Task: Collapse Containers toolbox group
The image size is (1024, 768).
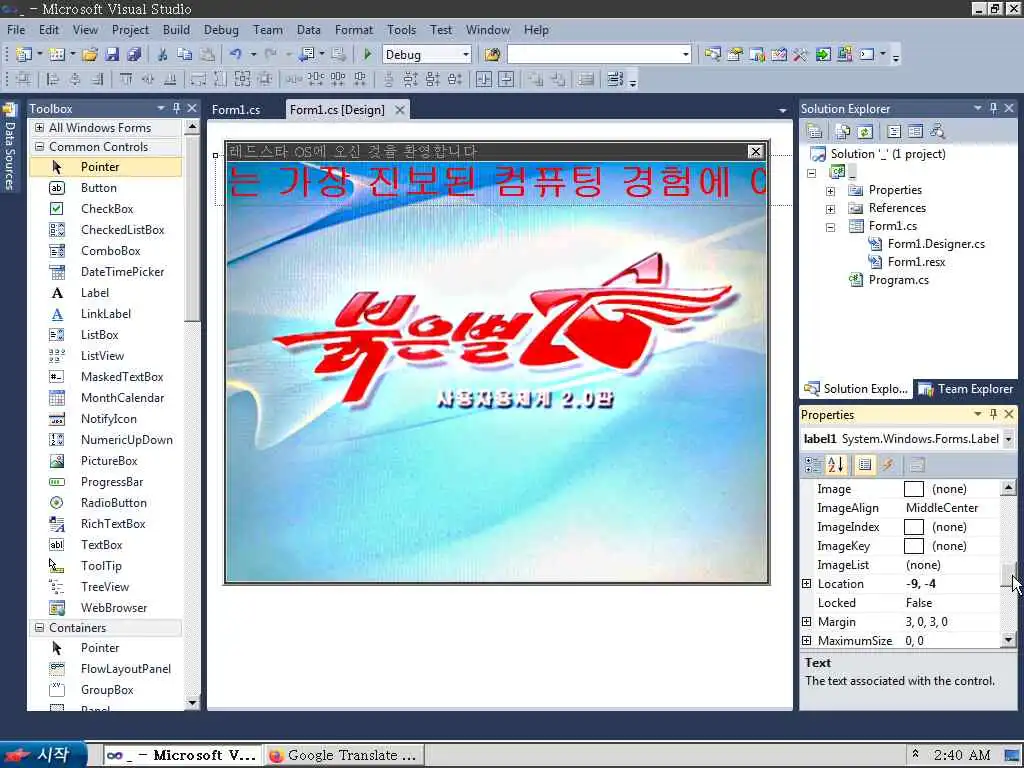Action: pos(39,628)
